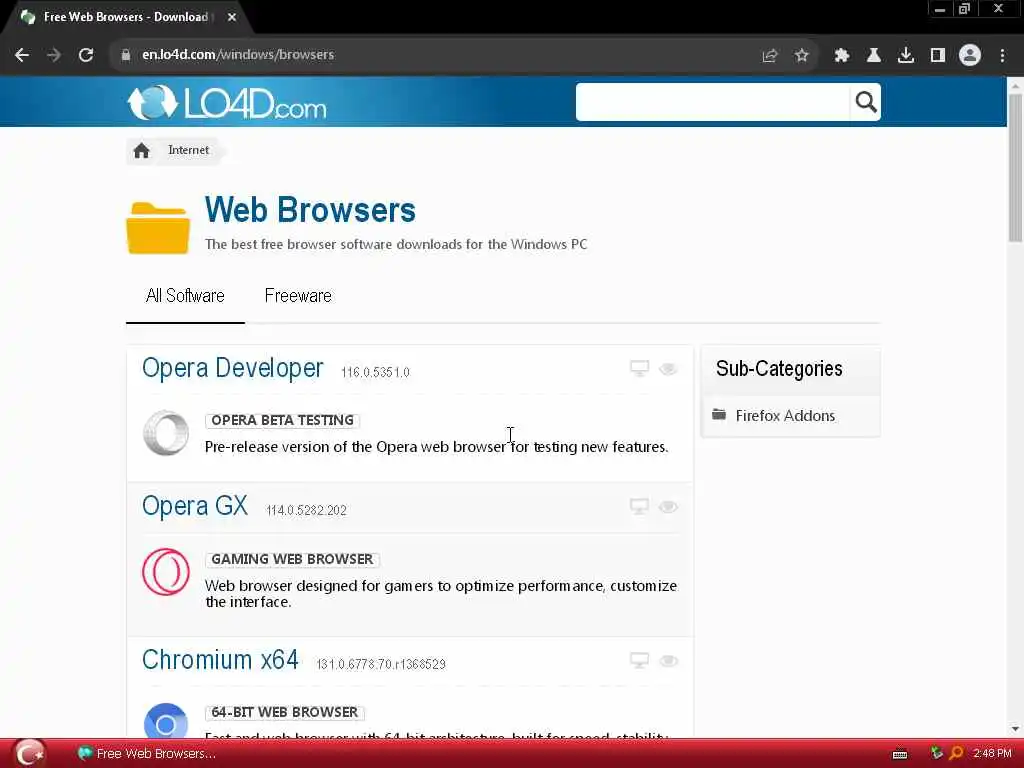Click the LO4D.com logo

click(227, 103)
